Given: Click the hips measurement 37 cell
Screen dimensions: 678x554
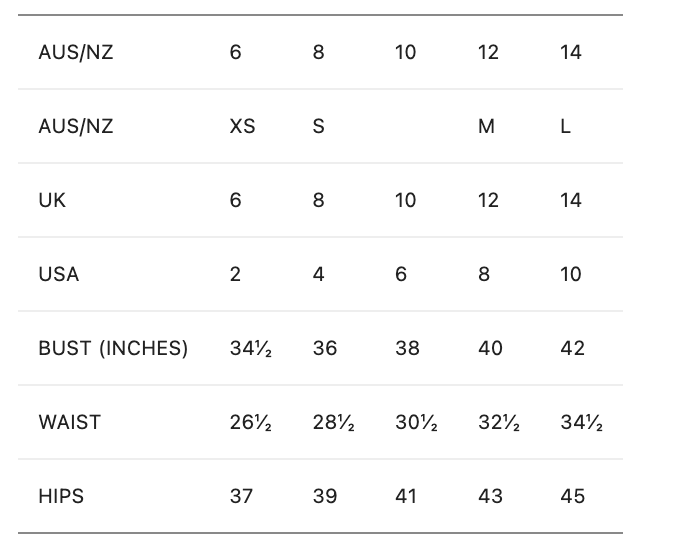Looking at the screenshot, I should [x=241, y=496].
